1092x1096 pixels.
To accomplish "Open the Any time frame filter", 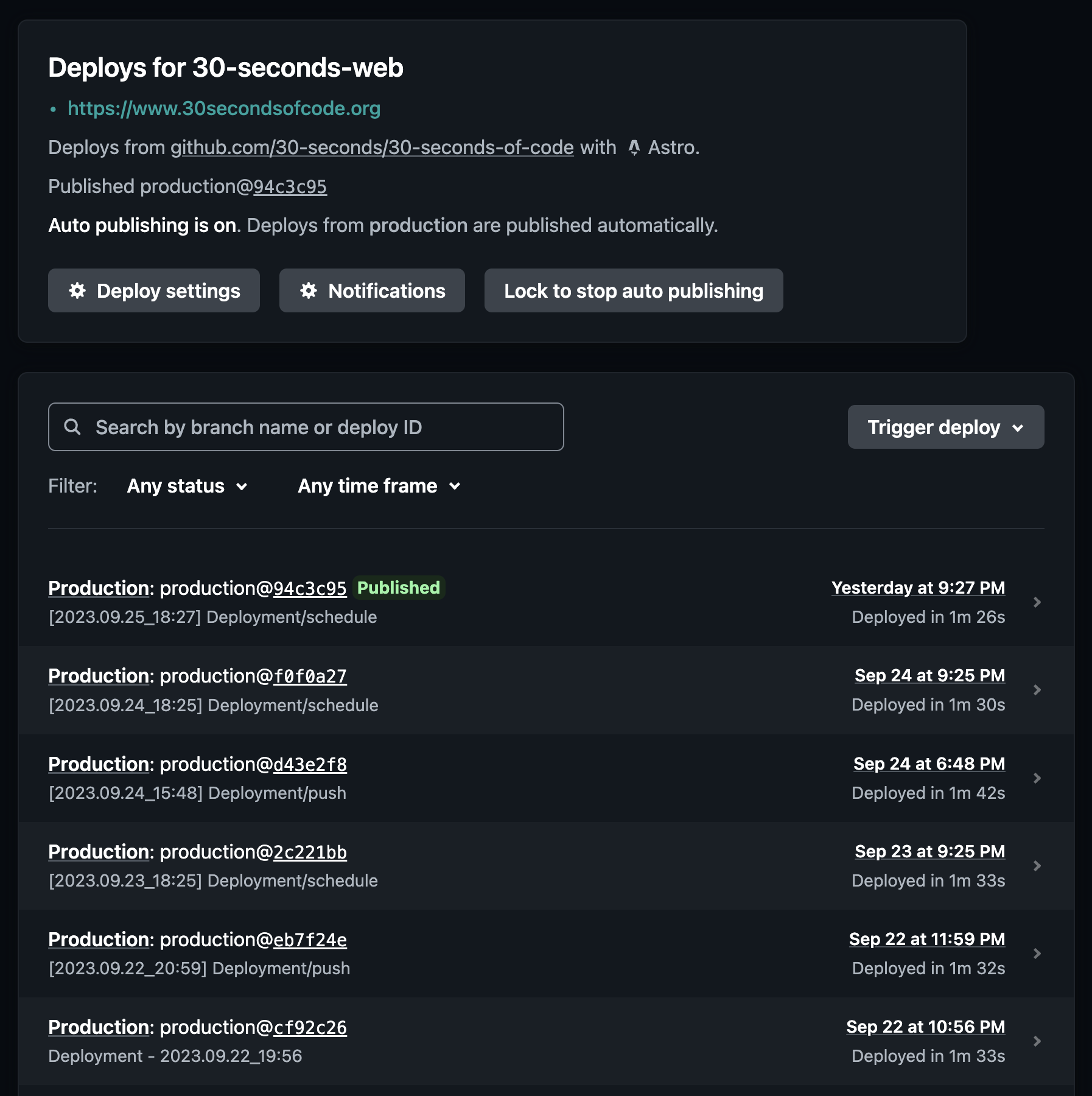I will pyautogui.click(x=379, y=486).
